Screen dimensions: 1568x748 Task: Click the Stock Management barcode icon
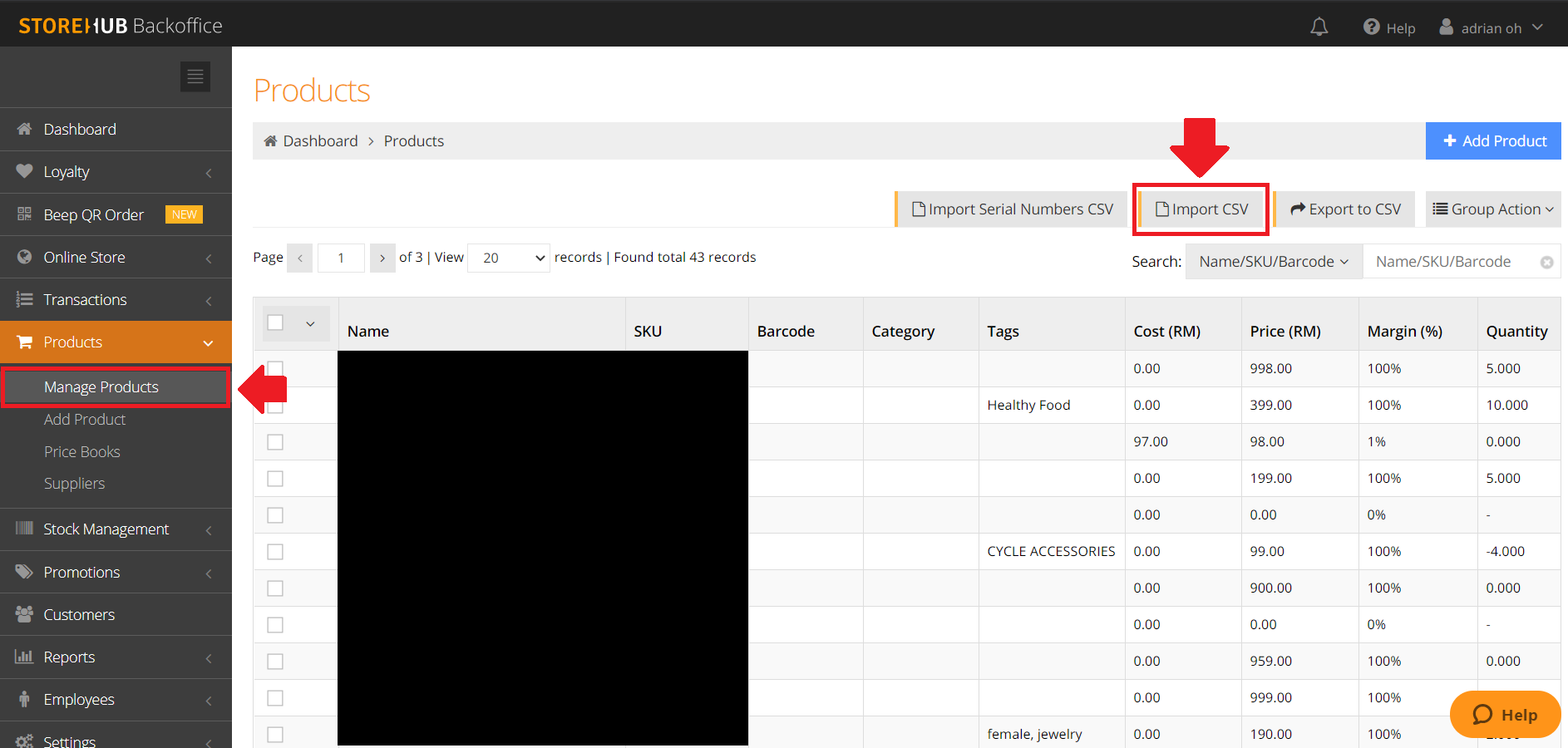24,529
